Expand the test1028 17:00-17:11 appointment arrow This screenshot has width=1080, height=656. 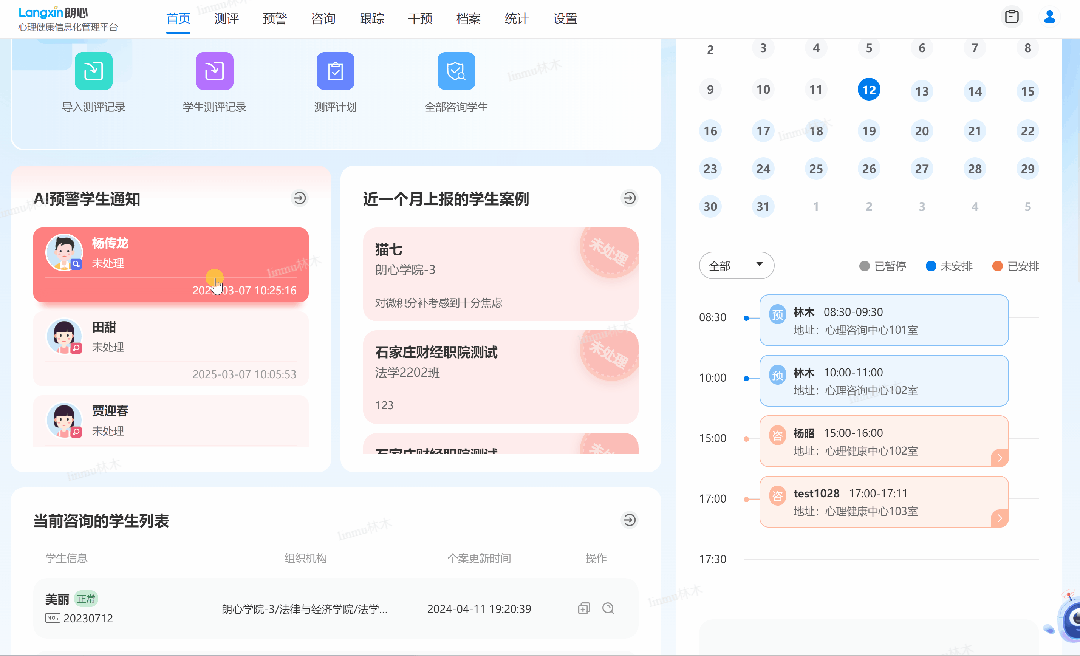pos(998,518)
